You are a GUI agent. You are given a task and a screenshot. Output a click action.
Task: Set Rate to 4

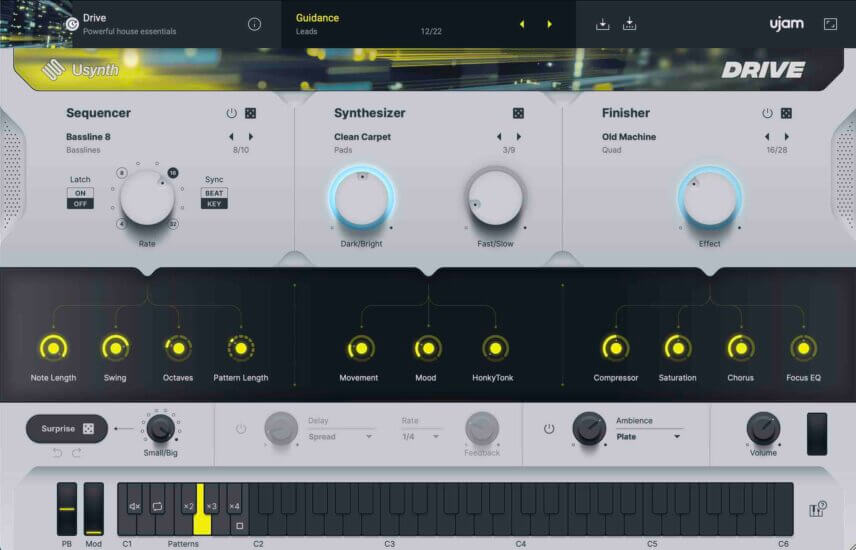tap(121, 224)
